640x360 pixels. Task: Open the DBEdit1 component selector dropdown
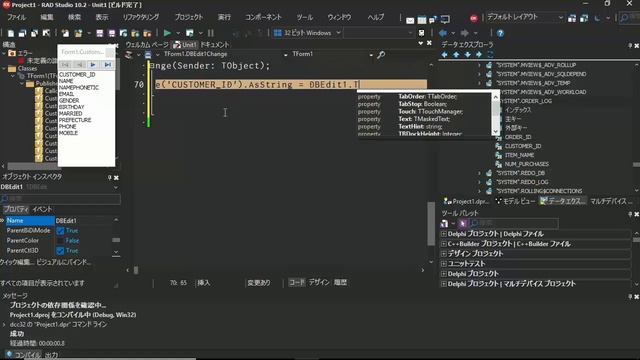116,187
